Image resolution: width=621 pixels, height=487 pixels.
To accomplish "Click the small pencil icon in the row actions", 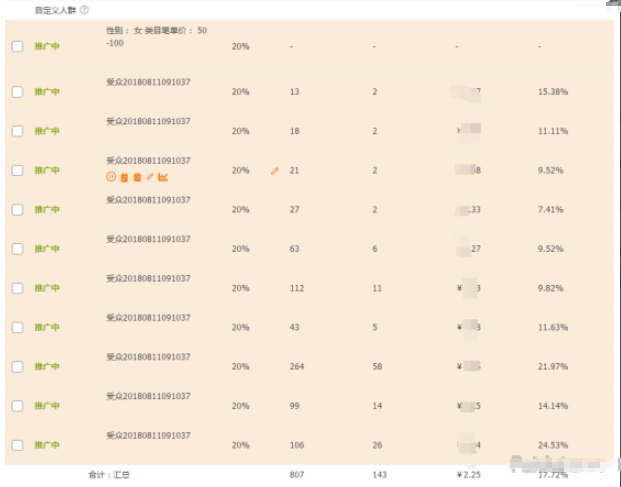I will 150,177.
